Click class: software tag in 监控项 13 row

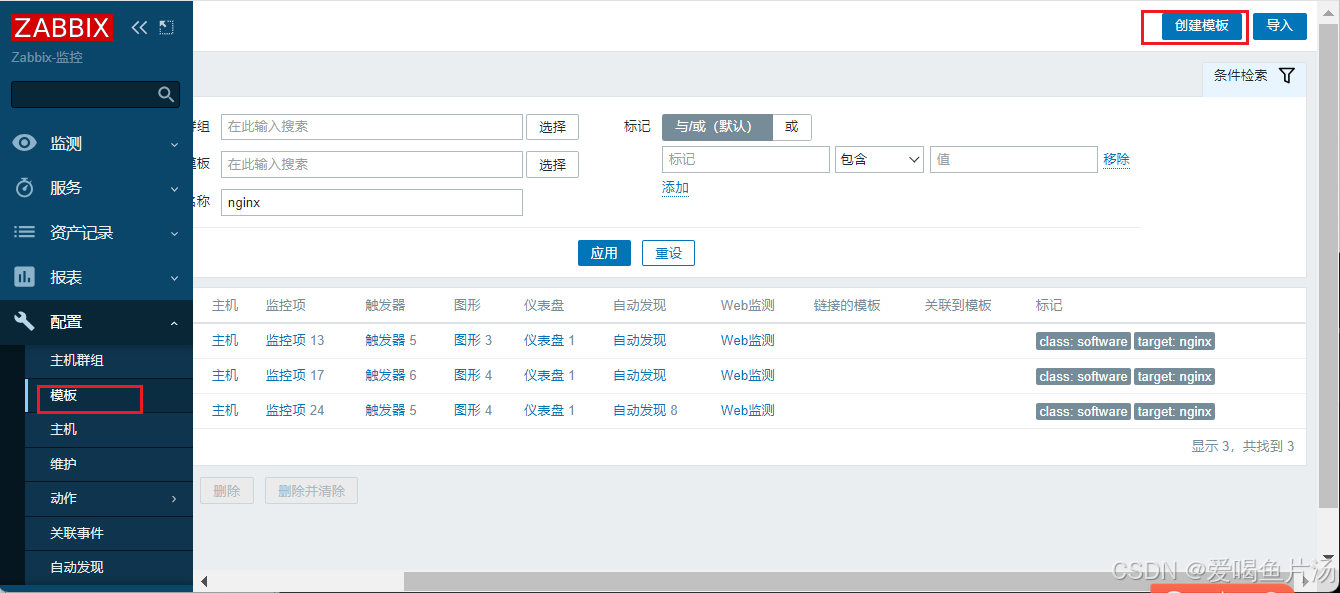point(1083,341)
